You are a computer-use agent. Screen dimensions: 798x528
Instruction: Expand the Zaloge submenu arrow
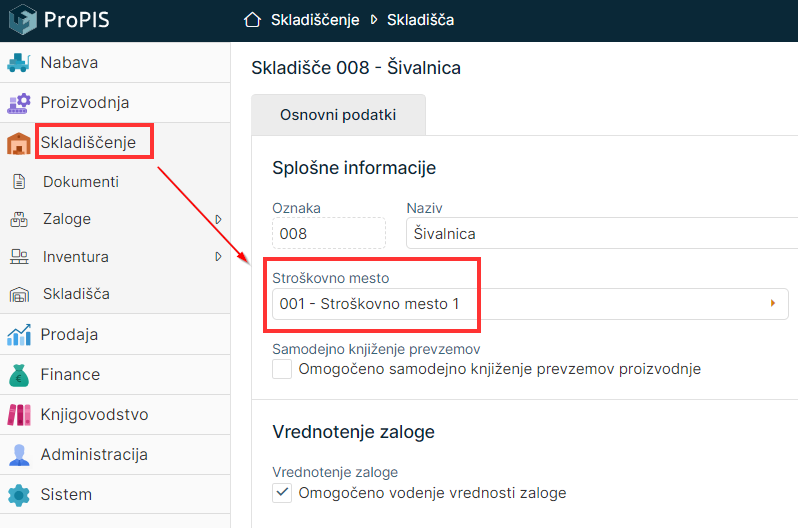218,219
